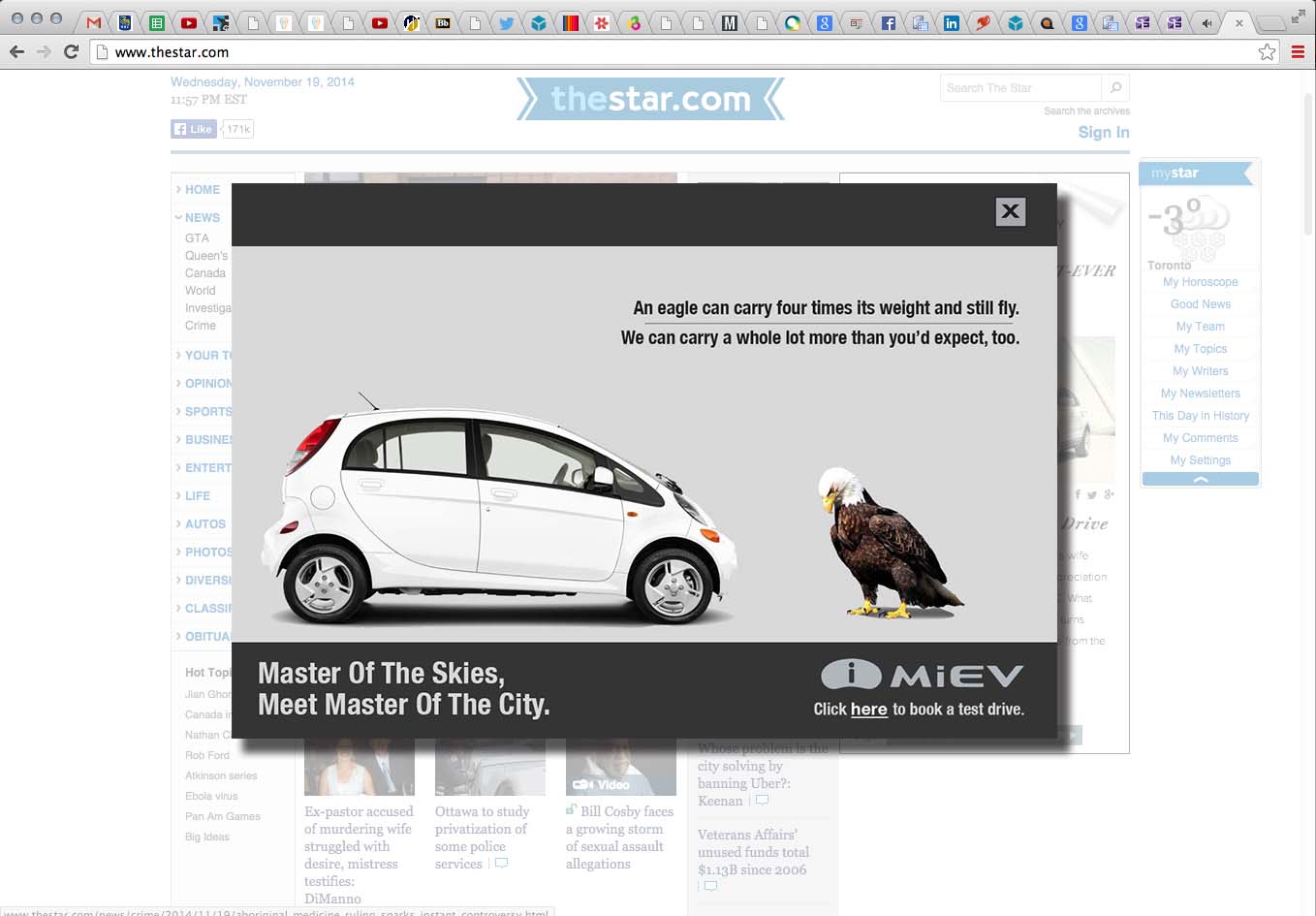Open 'Rob Ford' hot topic

pos(207,755)
